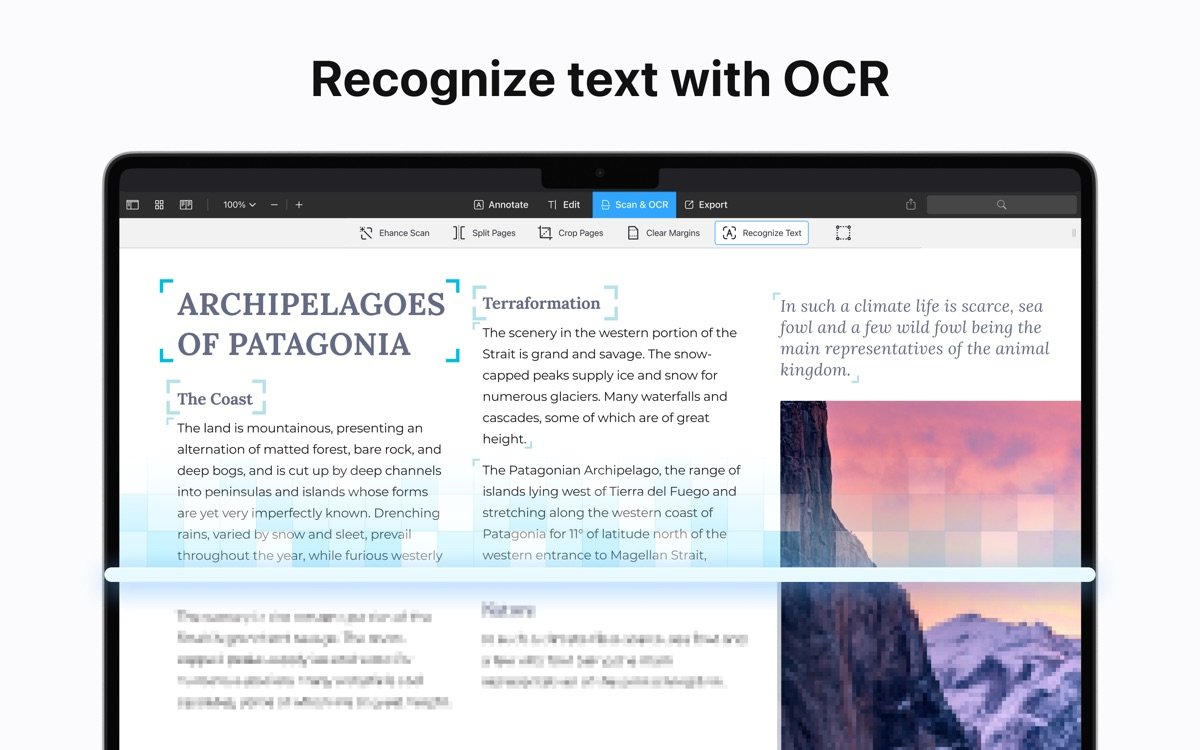
Task: Switch to the Edit tab
Action: click(x=564, y=204)
